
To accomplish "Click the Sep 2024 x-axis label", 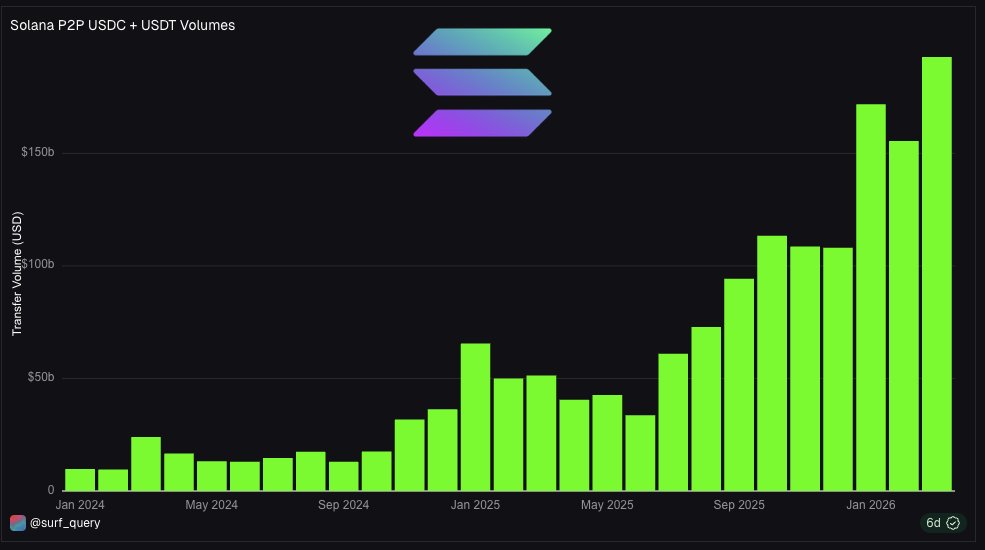I will coord(343,504).
